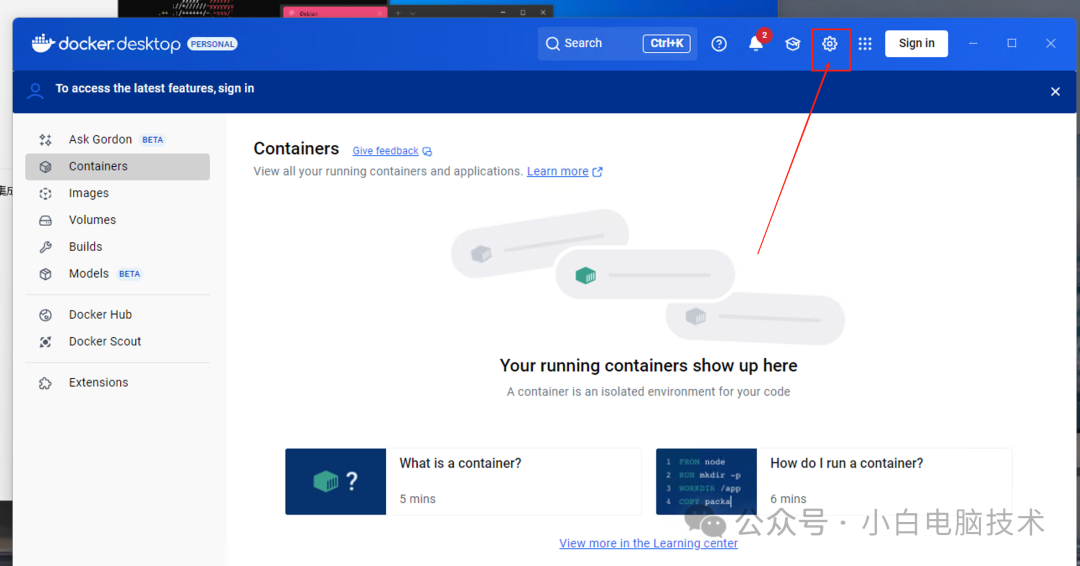1080x566 pixels.
Task: Click the Docker Hub icon
Action: pos(45,315)
